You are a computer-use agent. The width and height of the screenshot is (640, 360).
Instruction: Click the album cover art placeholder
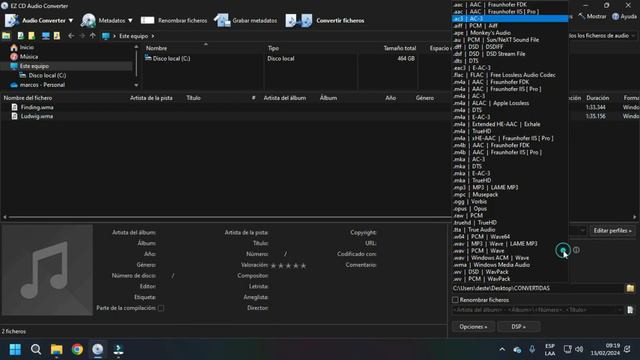(x=47, y=270)
